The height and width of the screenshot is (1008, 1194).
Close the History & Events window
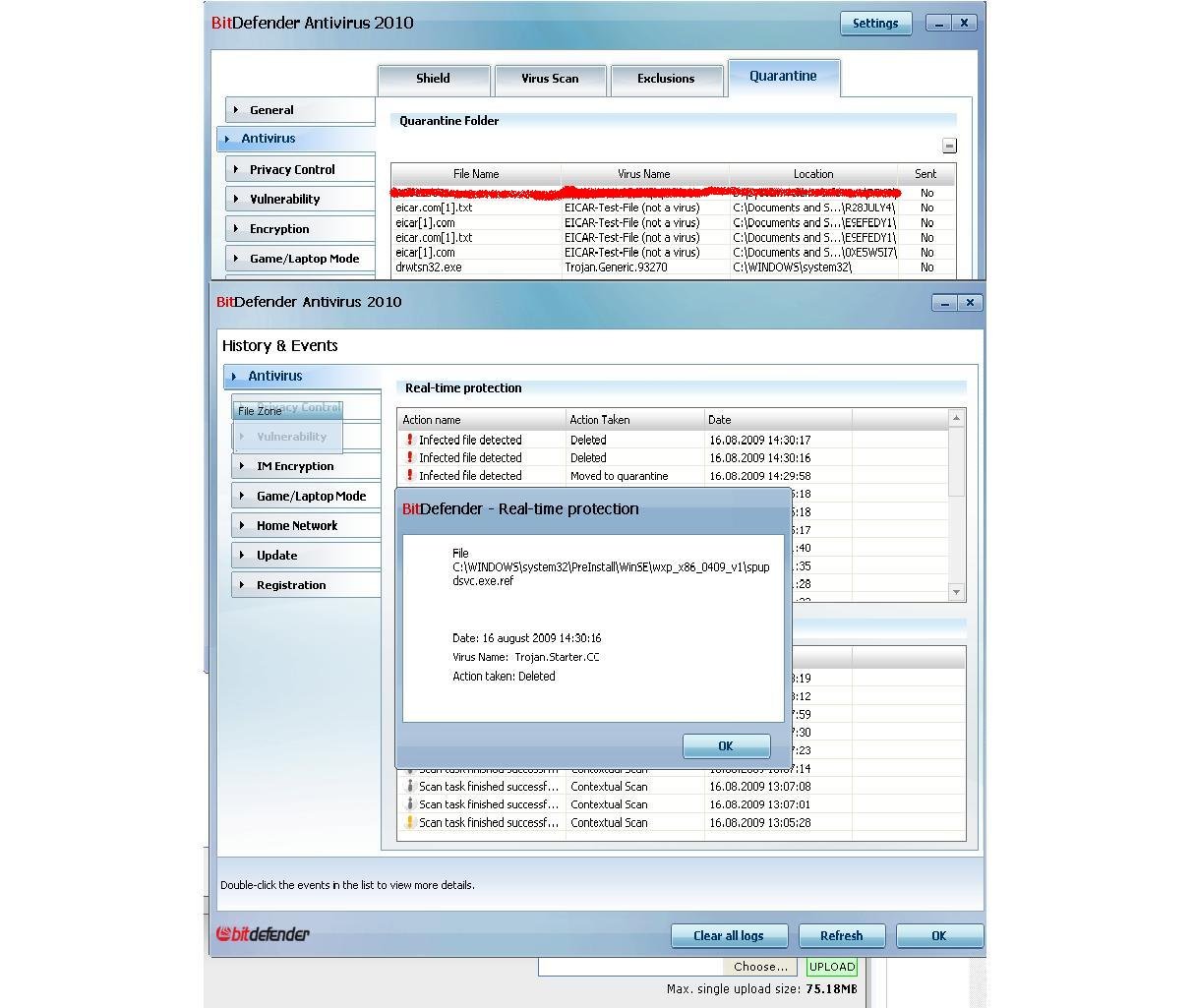point(970,303)
